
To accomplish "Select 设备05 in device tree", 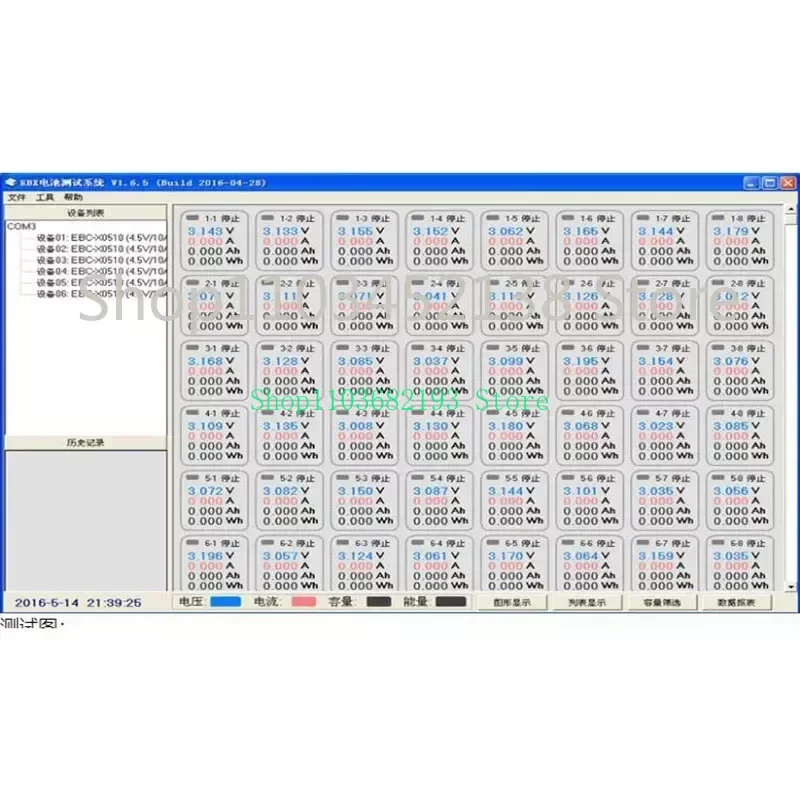I will tap(102, 283).
